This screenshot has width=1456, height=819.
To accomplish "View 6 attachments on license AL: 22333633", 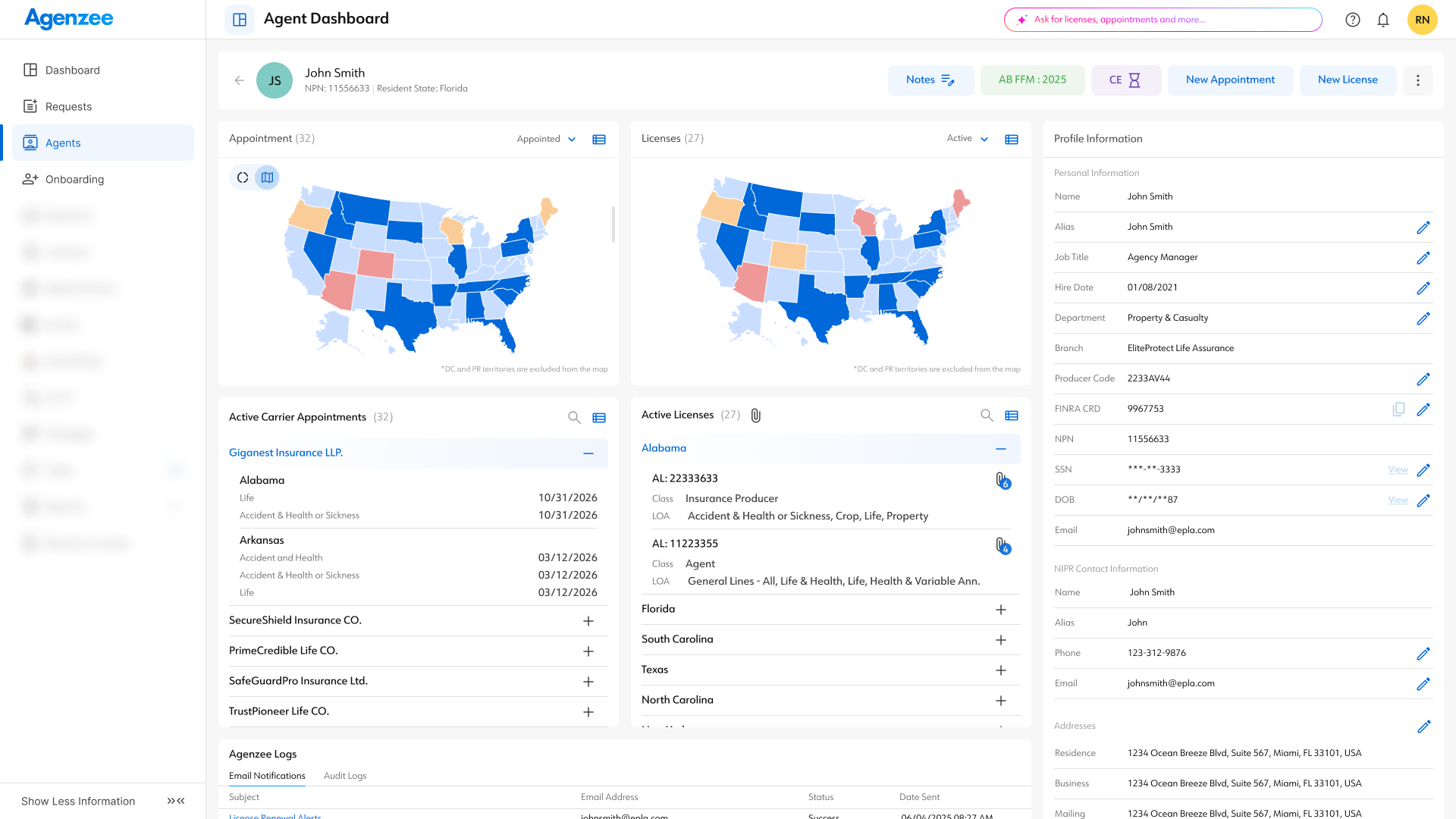I will coord(1003,482).
